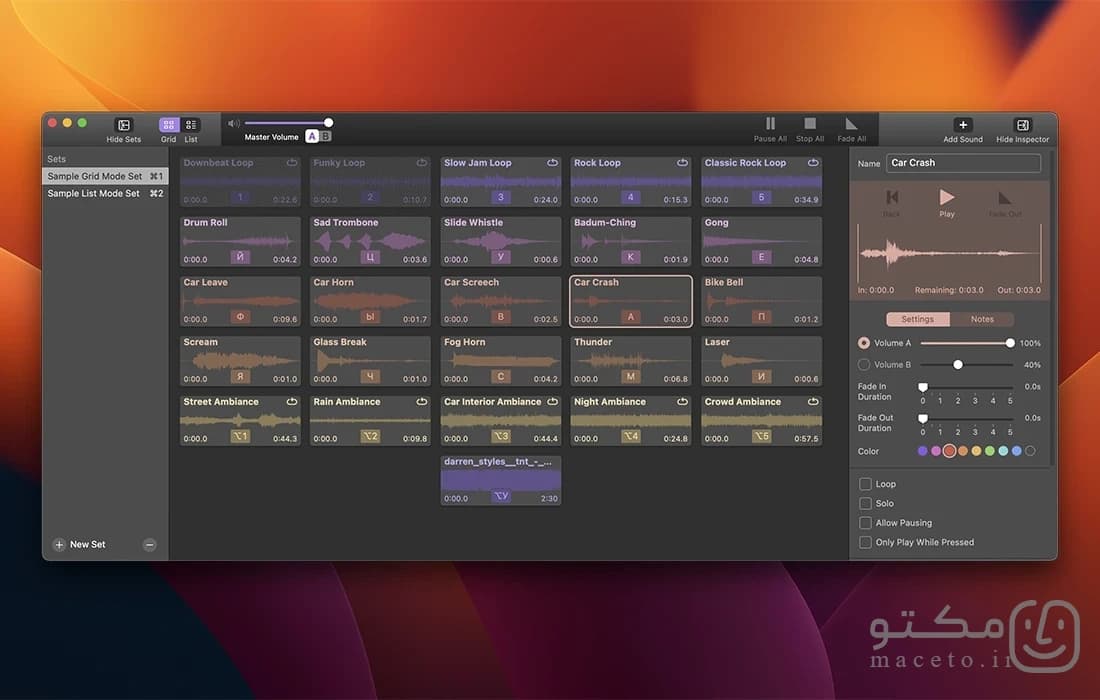Click the loop icon on Slow Jam Loop

coord(552,163)
